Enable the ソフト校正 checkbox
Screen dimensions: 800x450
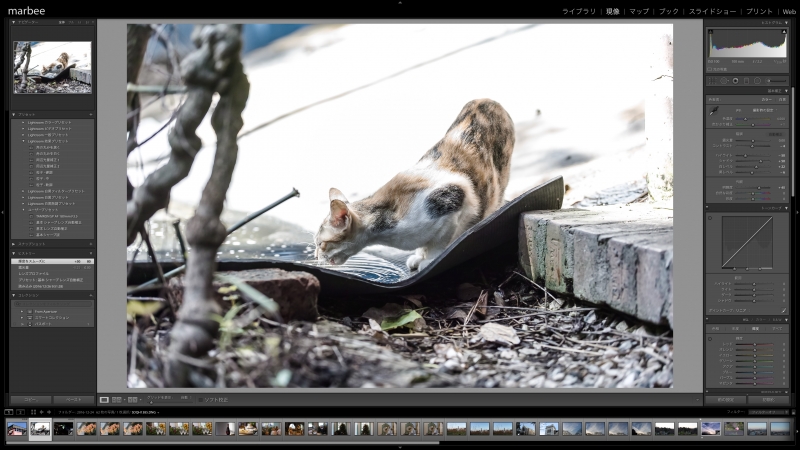pos(199,399)
